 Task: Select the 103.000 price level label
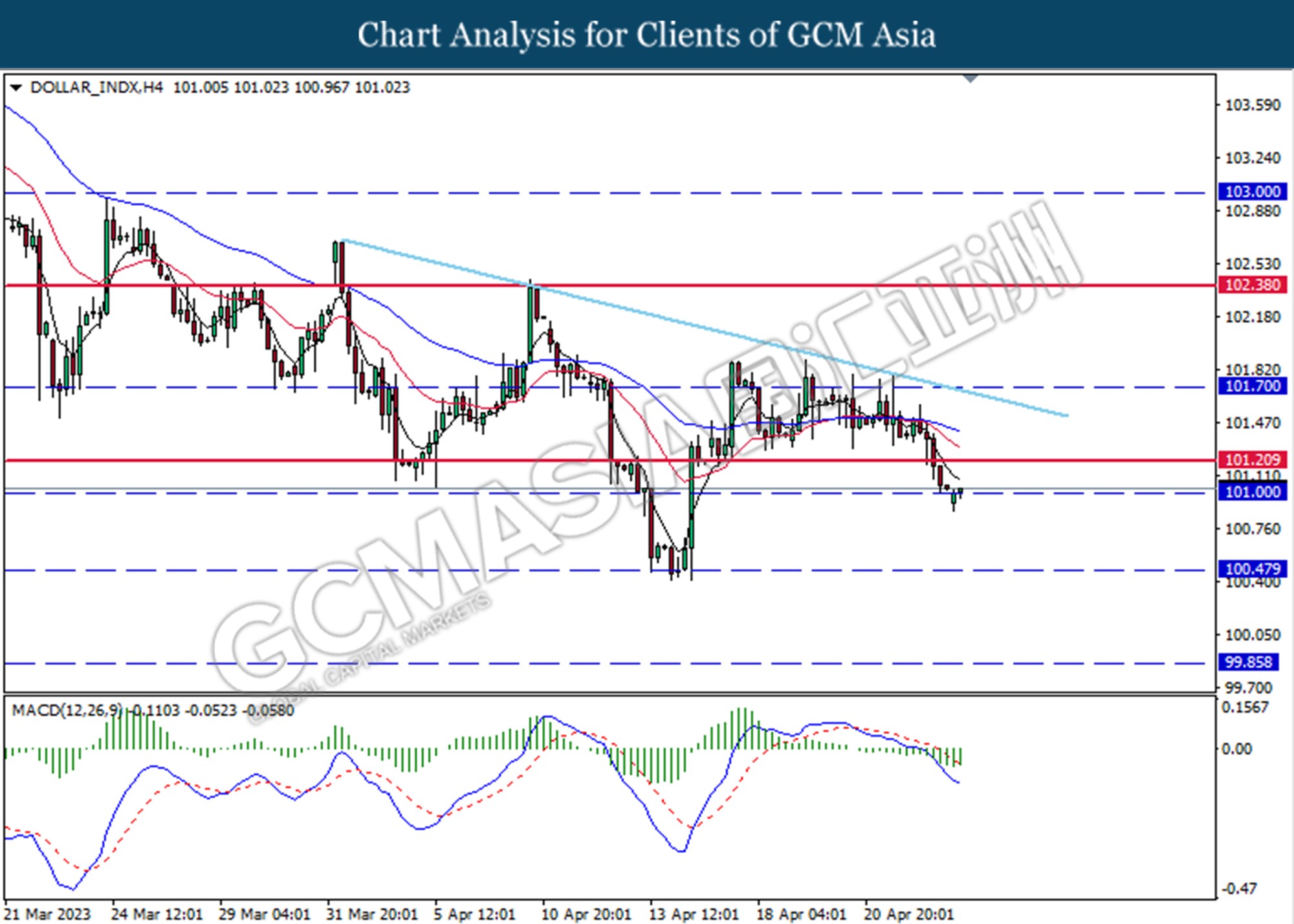pos(1252,192)
